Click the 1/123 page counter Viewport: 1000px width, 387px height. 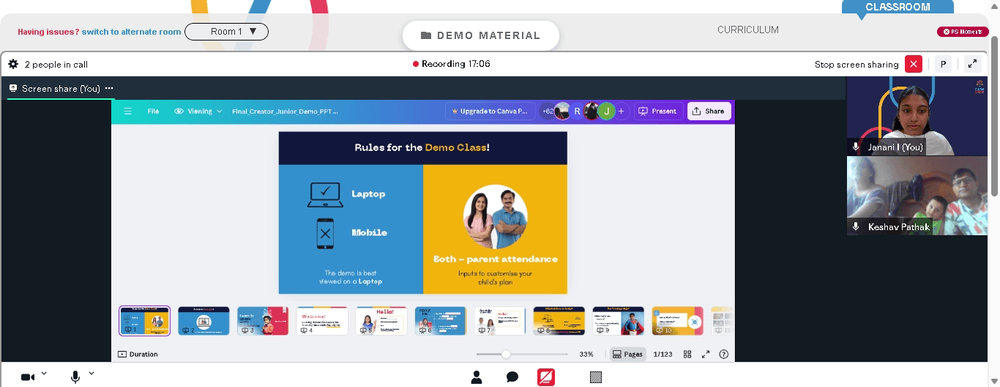663,354
